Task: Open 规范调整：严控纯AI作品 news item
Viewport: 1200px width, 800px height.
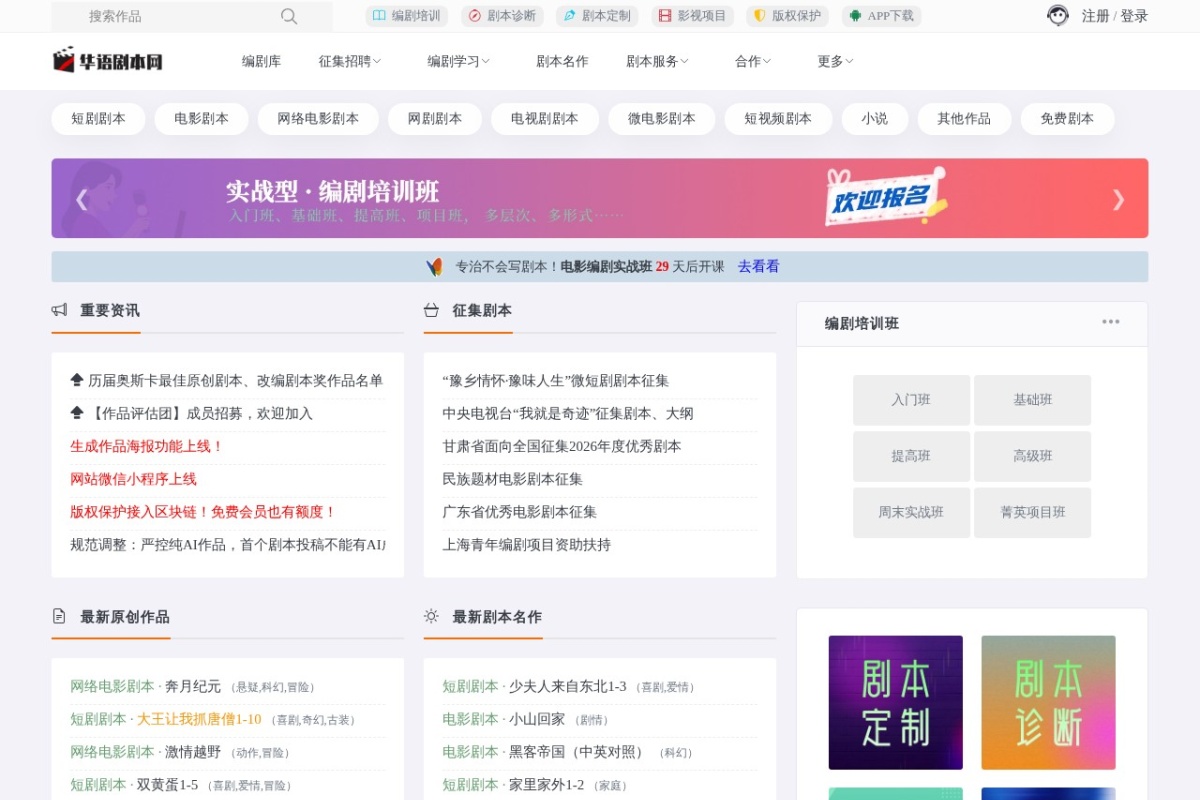Action: (227, 545)
